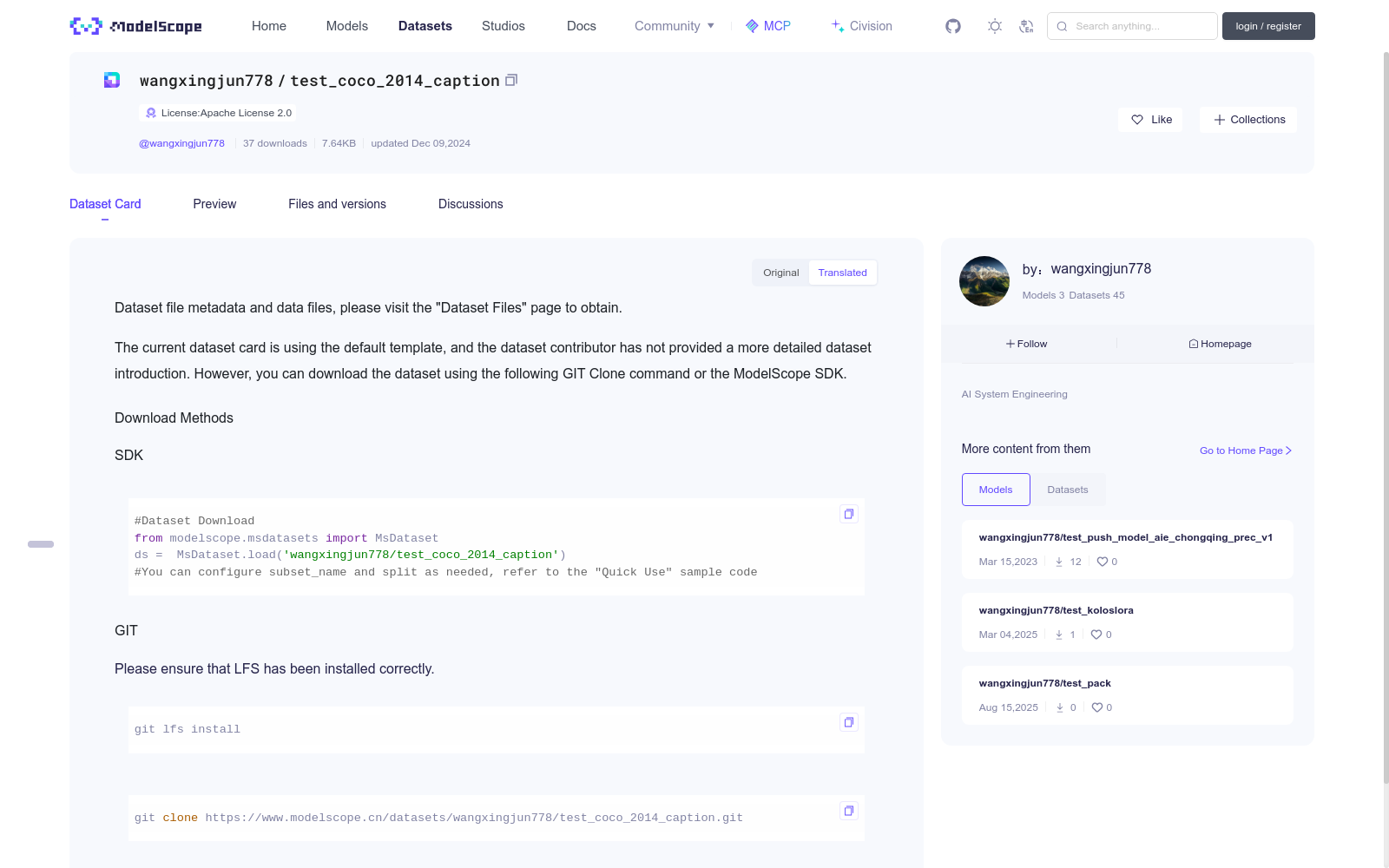Click the "updated Dec 09,2024" text
The image size is (1389, 868).
(x=421, y=143)
